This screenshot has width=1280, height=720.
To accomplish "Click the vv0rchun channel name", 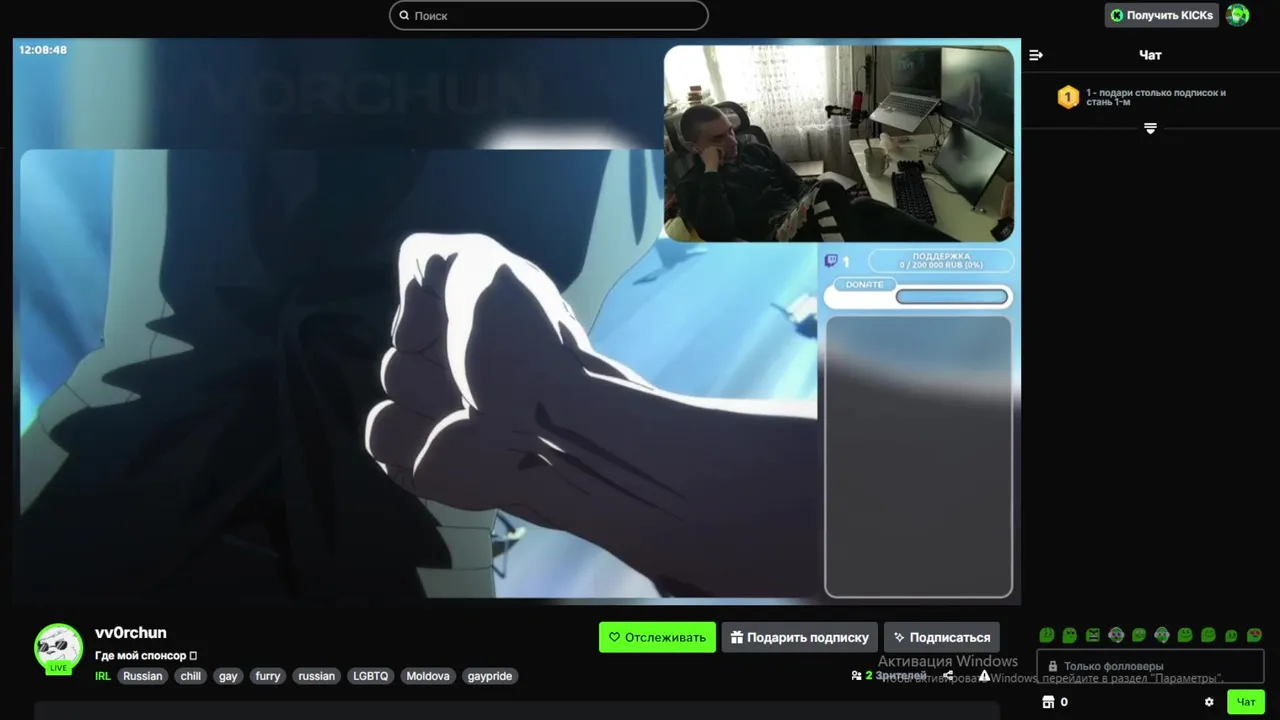I will (x=131, y=633).
